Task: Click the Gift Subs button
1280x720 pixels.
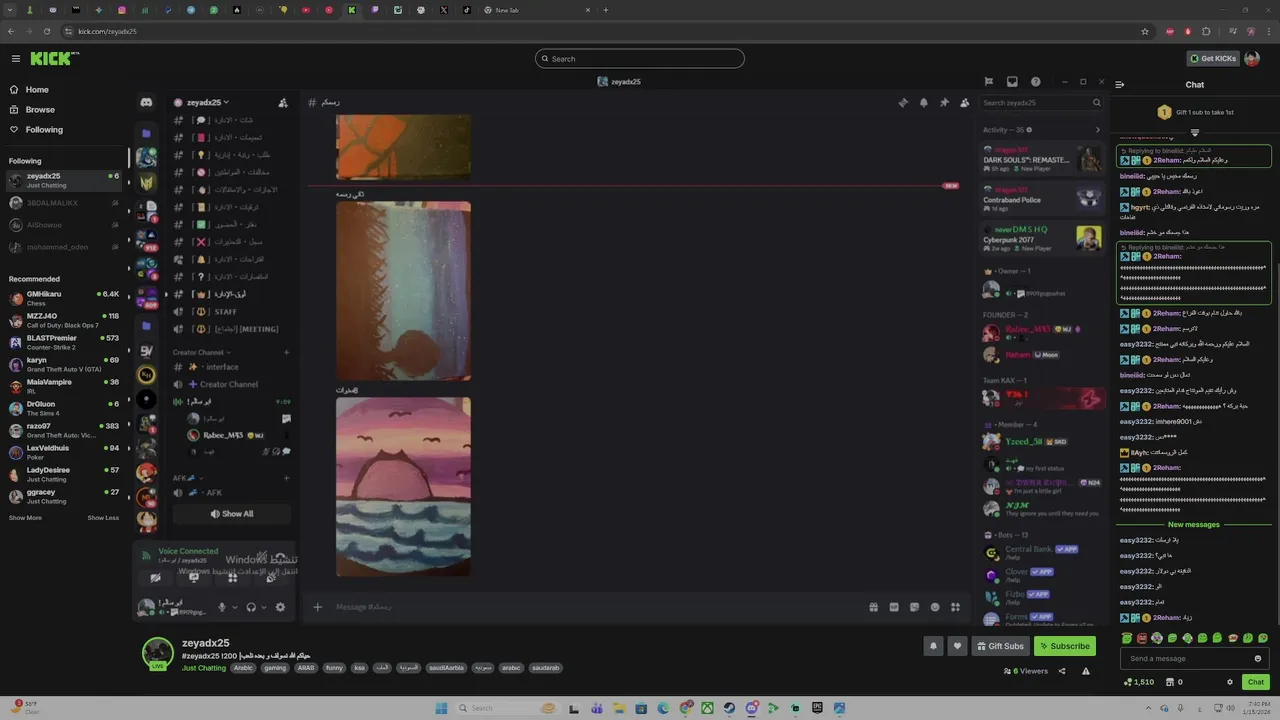Action: click(1000, 646)
